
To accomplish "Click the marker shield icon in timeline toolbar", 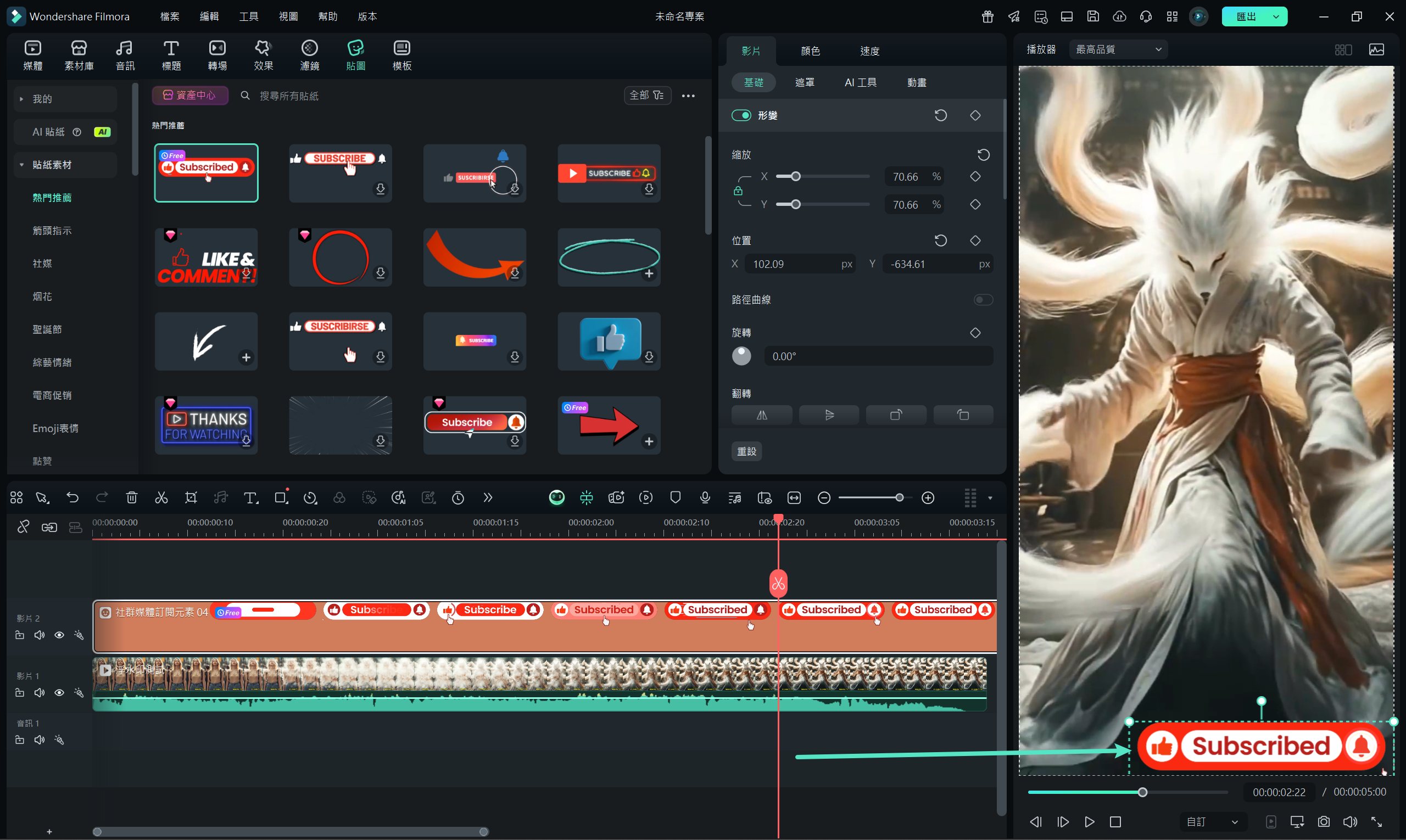I will tap(676, 497).
